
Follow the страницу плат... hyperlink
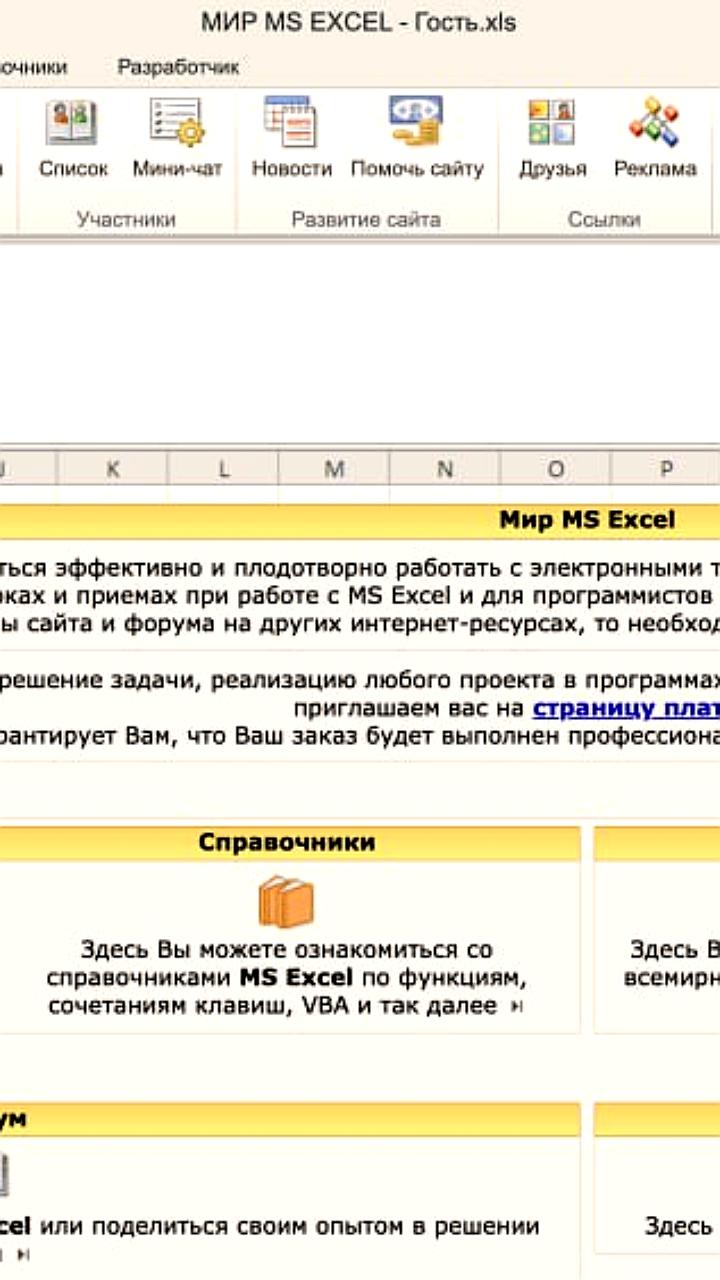pos(626,709)
